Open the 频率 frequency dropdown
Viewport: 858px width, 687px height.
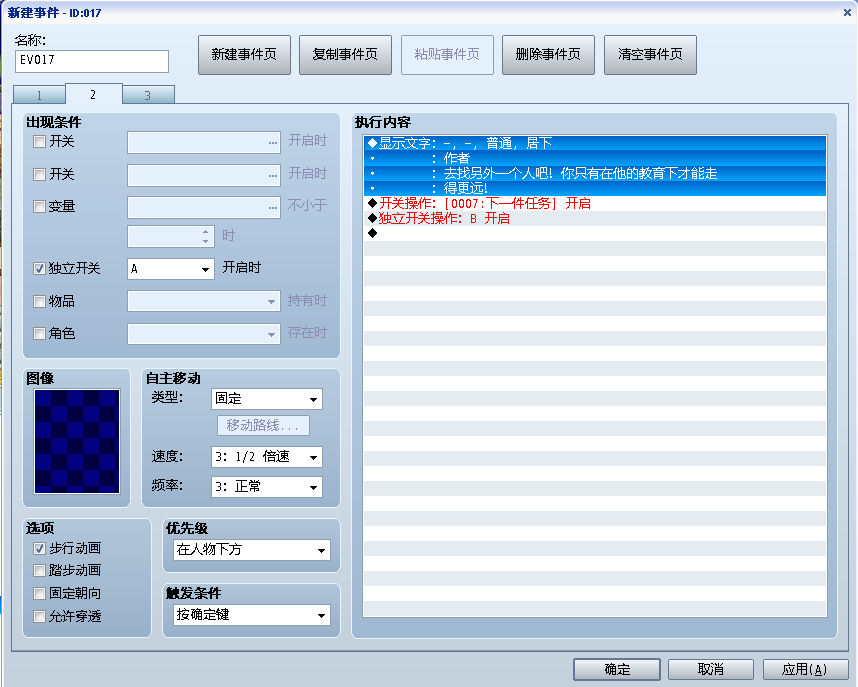[x=266, y=487]
